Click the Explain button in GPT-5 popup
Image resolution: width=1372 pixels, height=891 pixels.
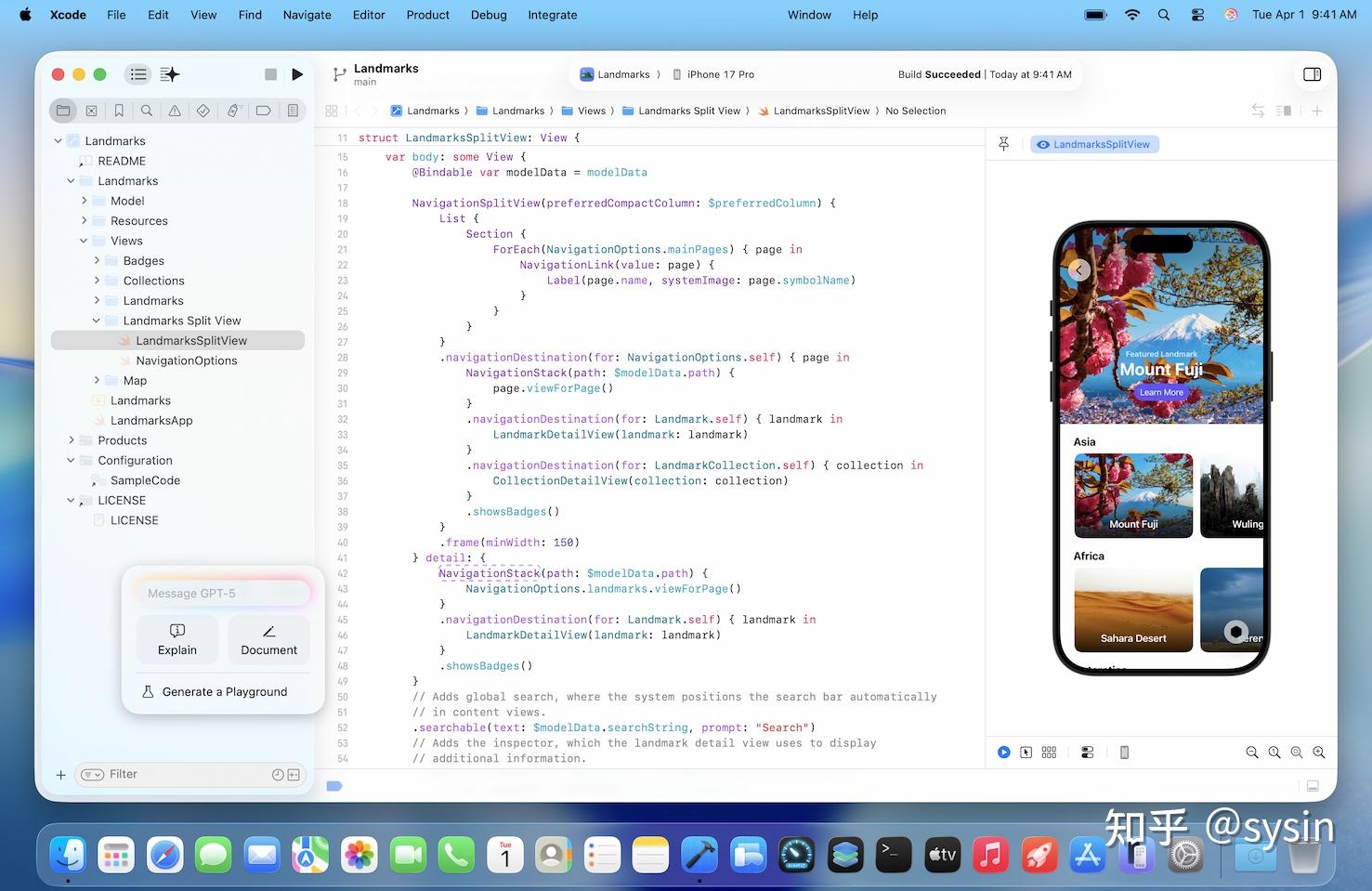pos(176,639)
